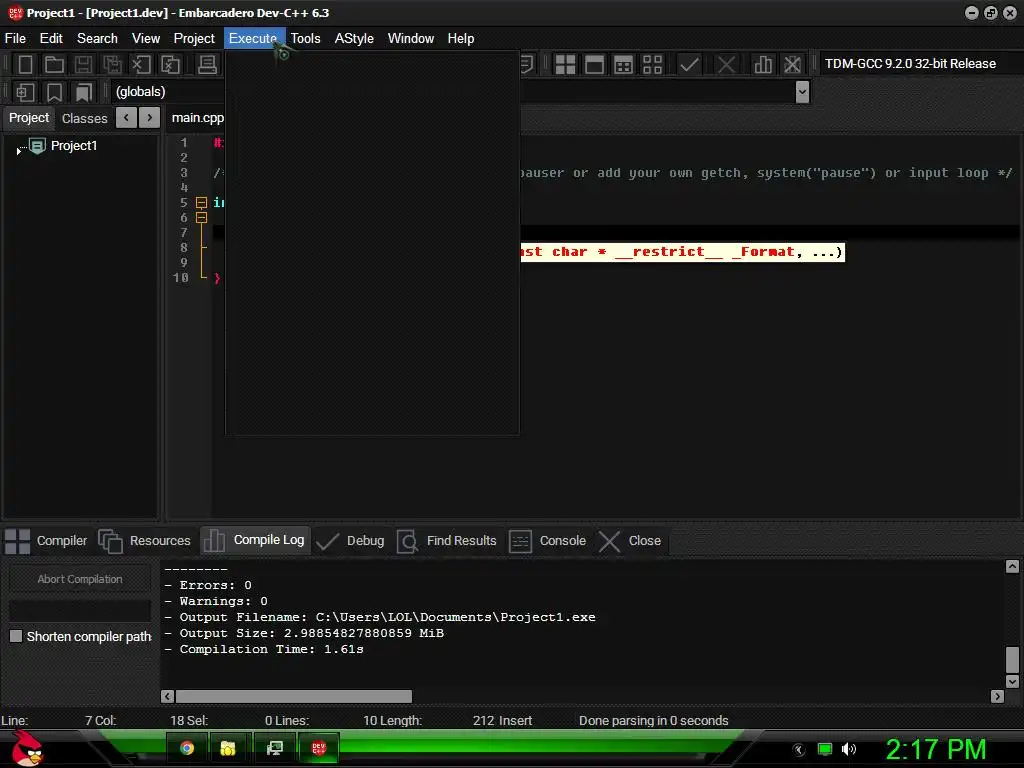Click the green monitor tray icon
Screen dimensions: 1024x768
(x=825, y=749)
